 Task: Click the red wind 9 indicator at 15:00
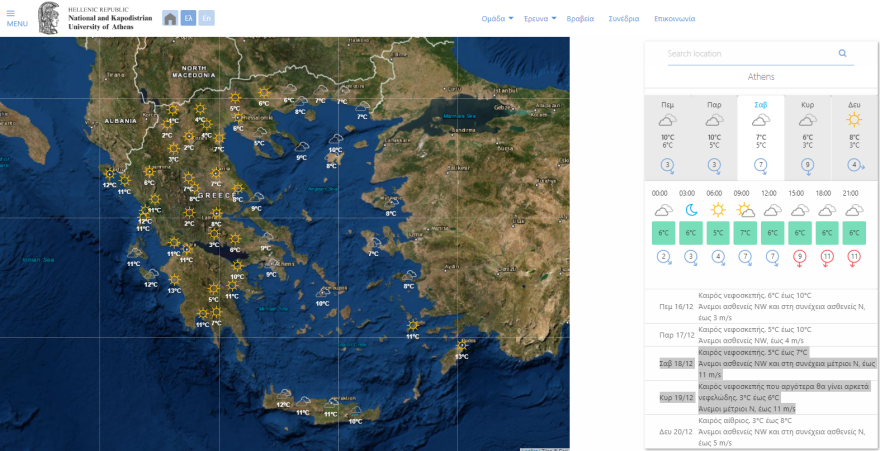coord(800,257)
